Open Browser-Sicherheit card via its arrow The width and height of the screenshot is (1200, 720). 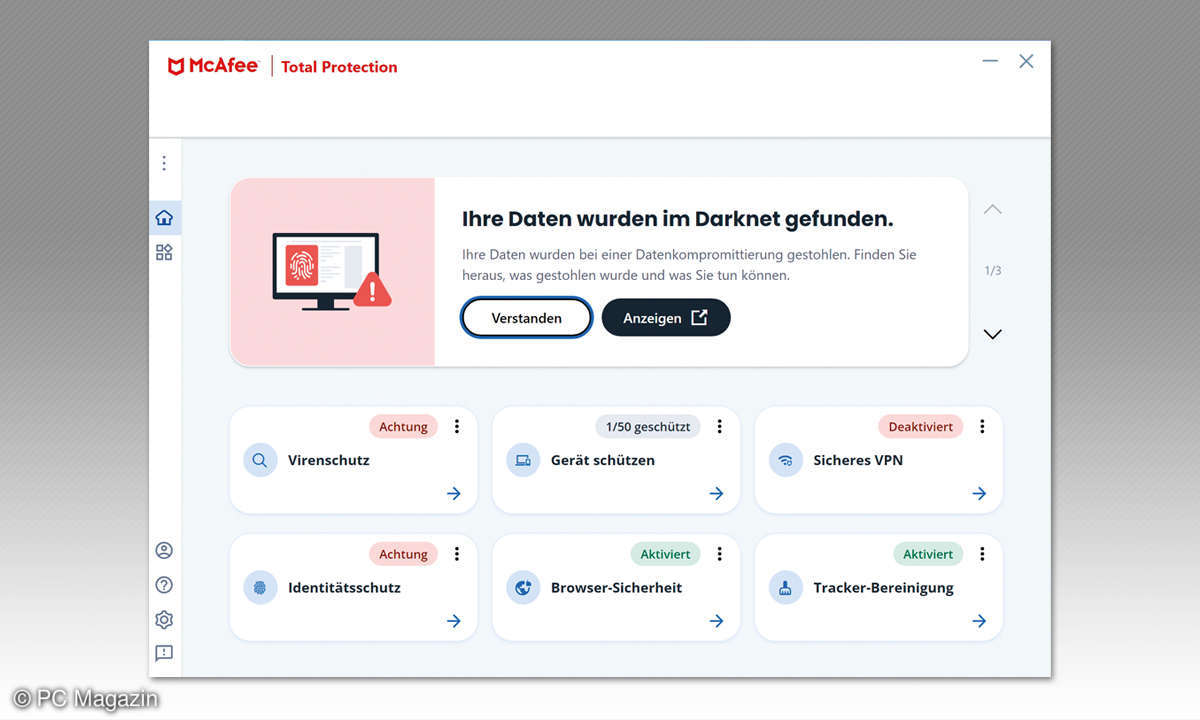point(716,621)
